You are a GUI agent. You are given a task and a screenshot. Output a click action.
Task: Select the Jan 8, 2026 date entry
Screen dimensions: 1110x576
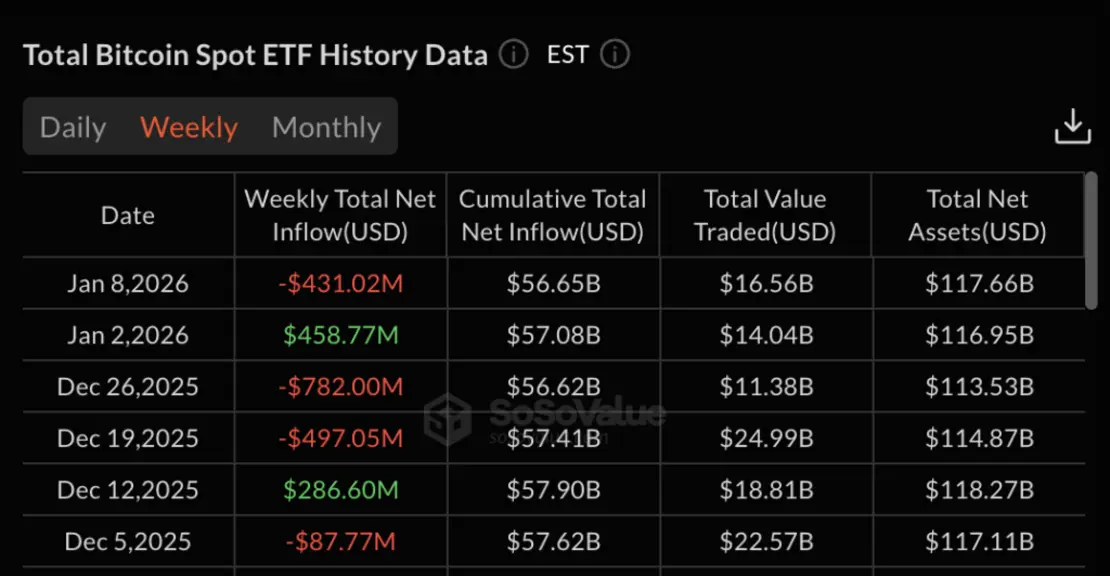[x=127, y=283]
